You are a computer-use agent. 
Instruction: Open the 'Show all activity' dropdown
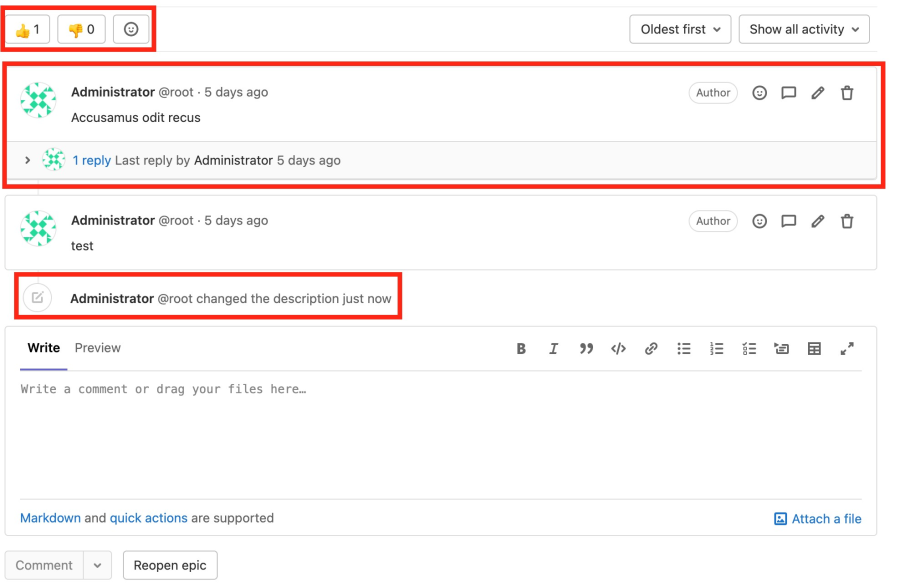click(804, 30)
